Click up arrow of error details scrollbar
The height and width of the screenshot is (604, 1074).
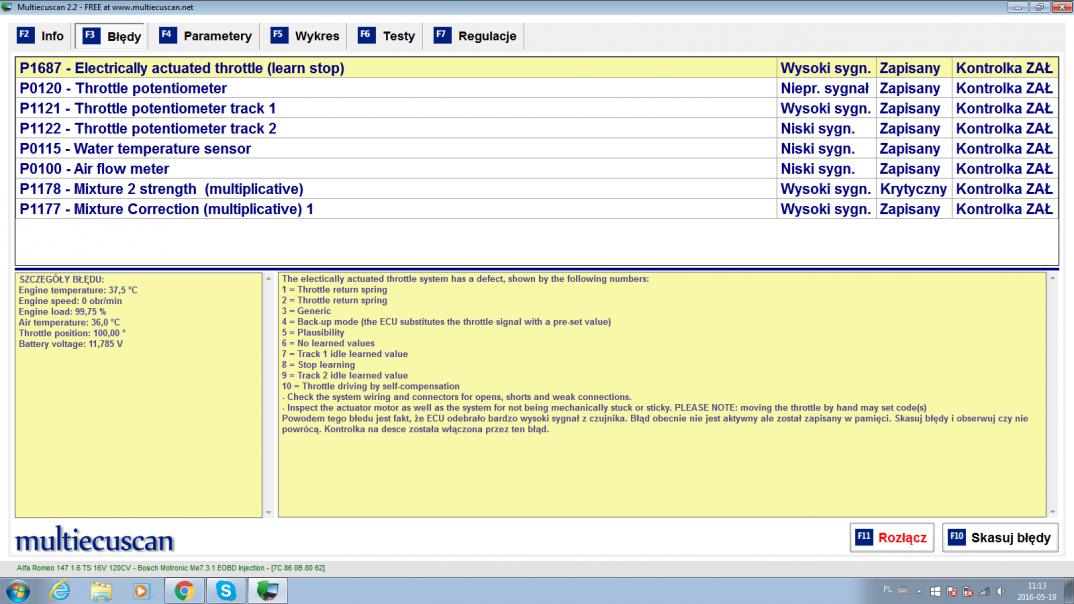268,279
